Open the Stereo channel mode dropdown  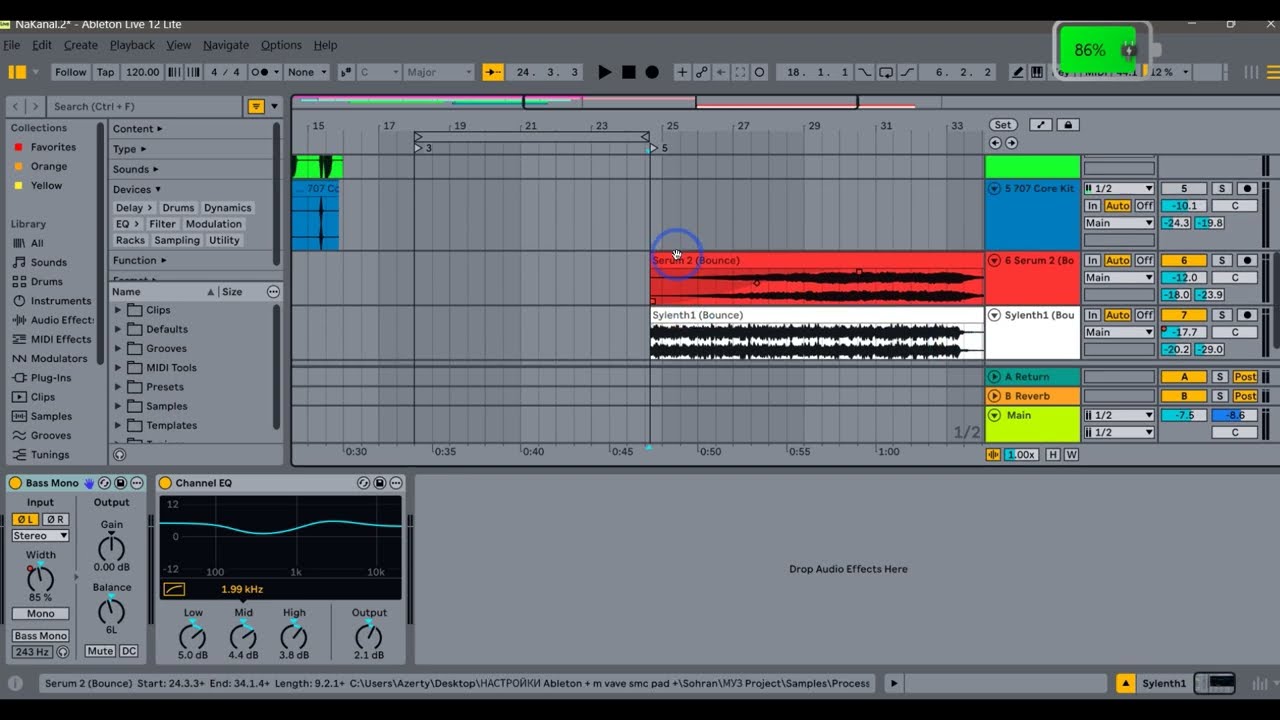(x=40, y=536)
